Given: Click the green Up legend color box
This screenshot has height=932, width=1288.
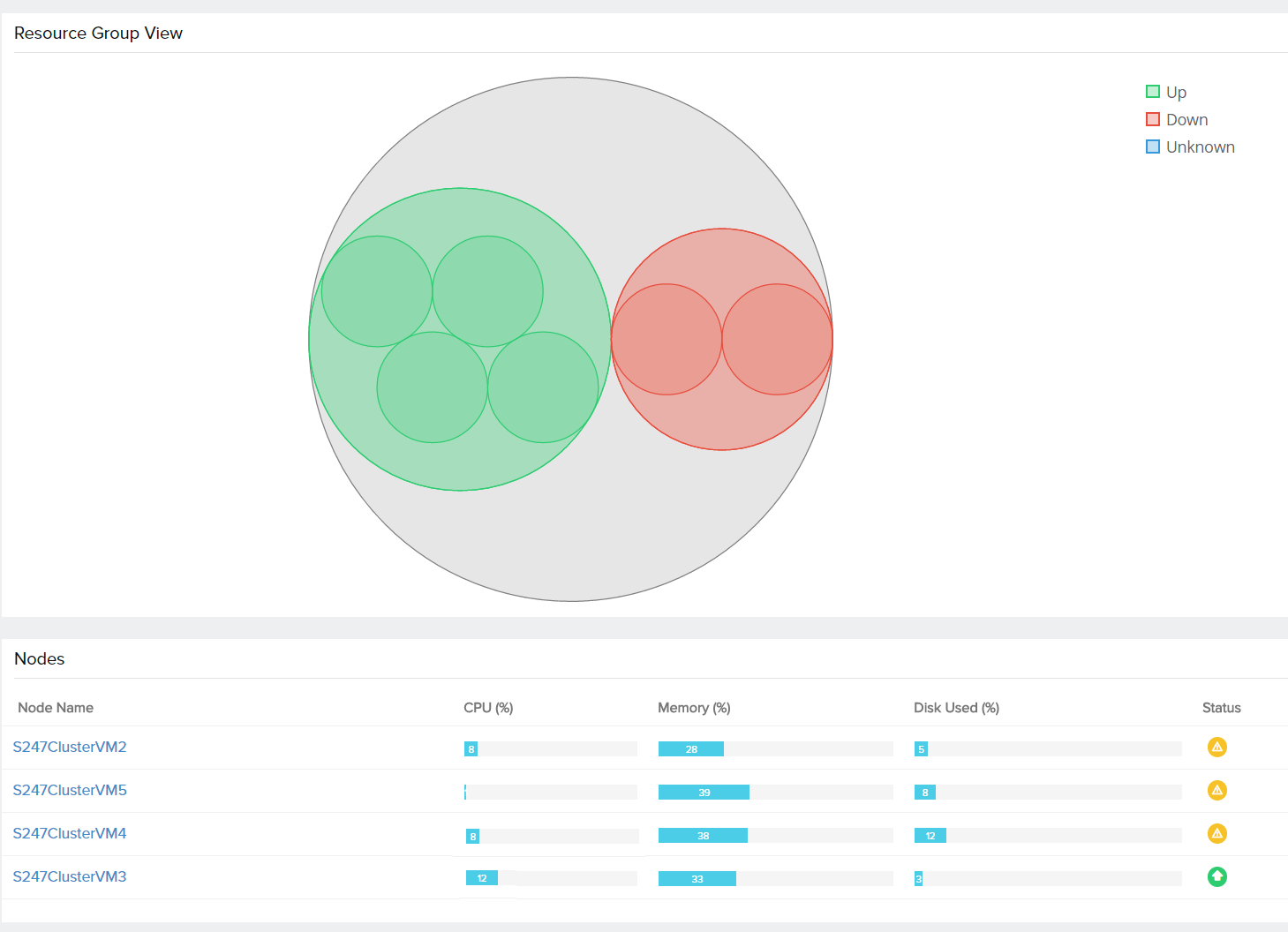Looking at the screenshot, I should click(1153, 92).
